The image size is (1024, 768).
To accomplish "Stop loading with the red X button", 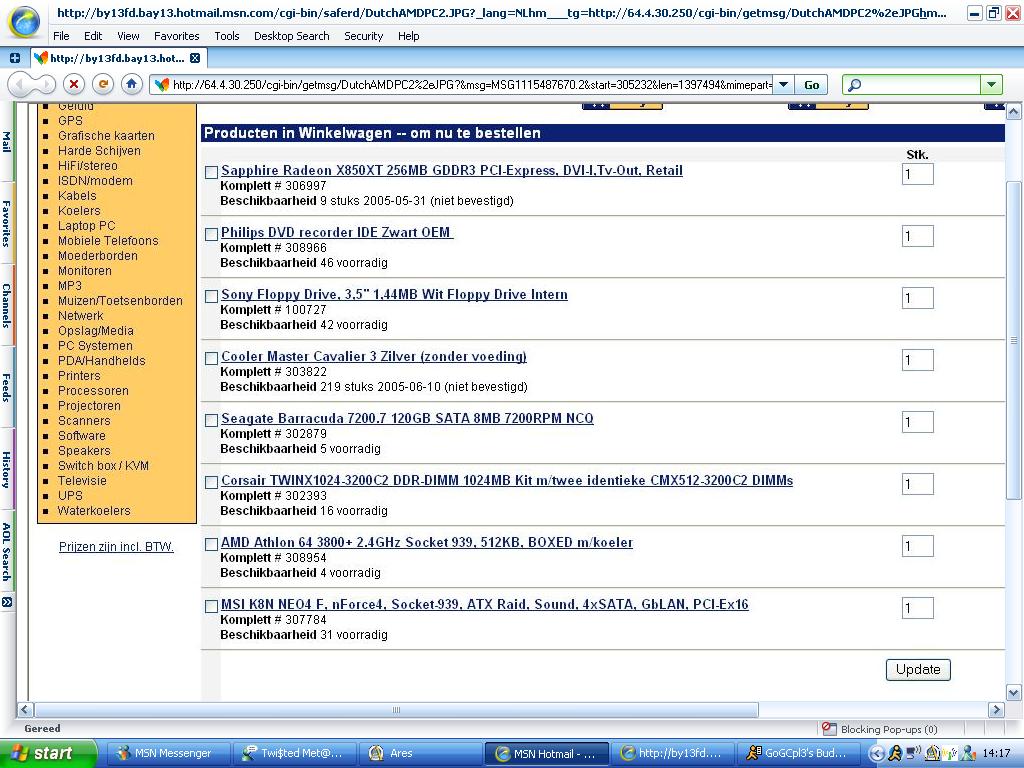I will (x=74, y=84).
